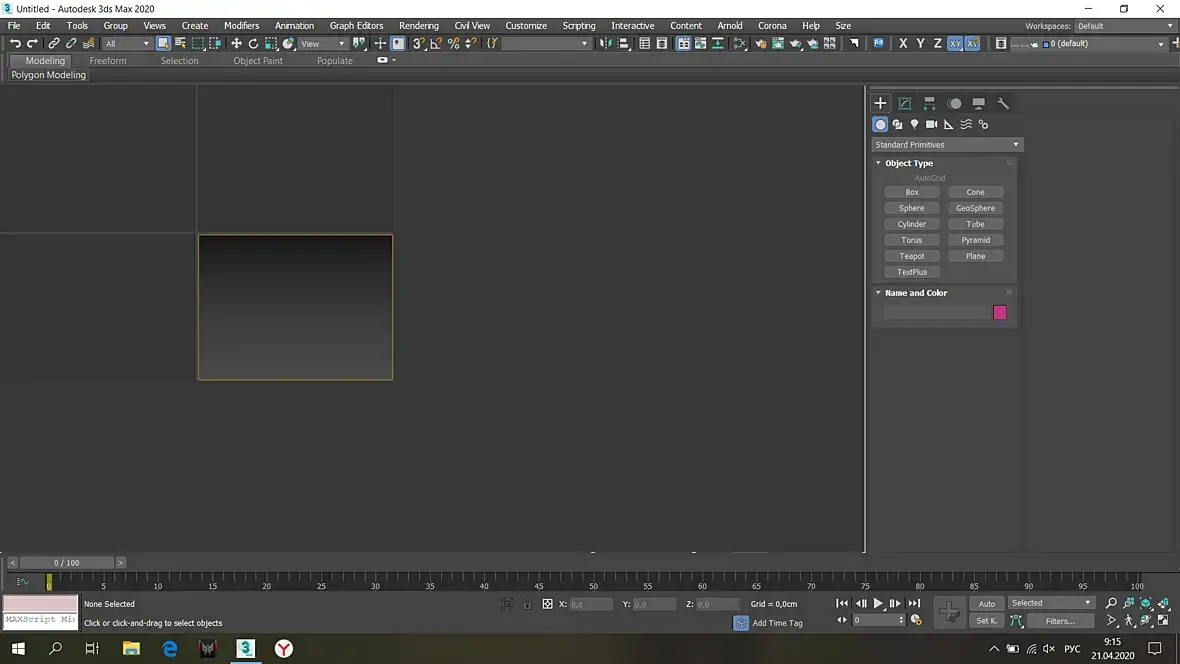Open the Modify panel tab icon
1180x664 pixels.
click(x=905, y=103)
